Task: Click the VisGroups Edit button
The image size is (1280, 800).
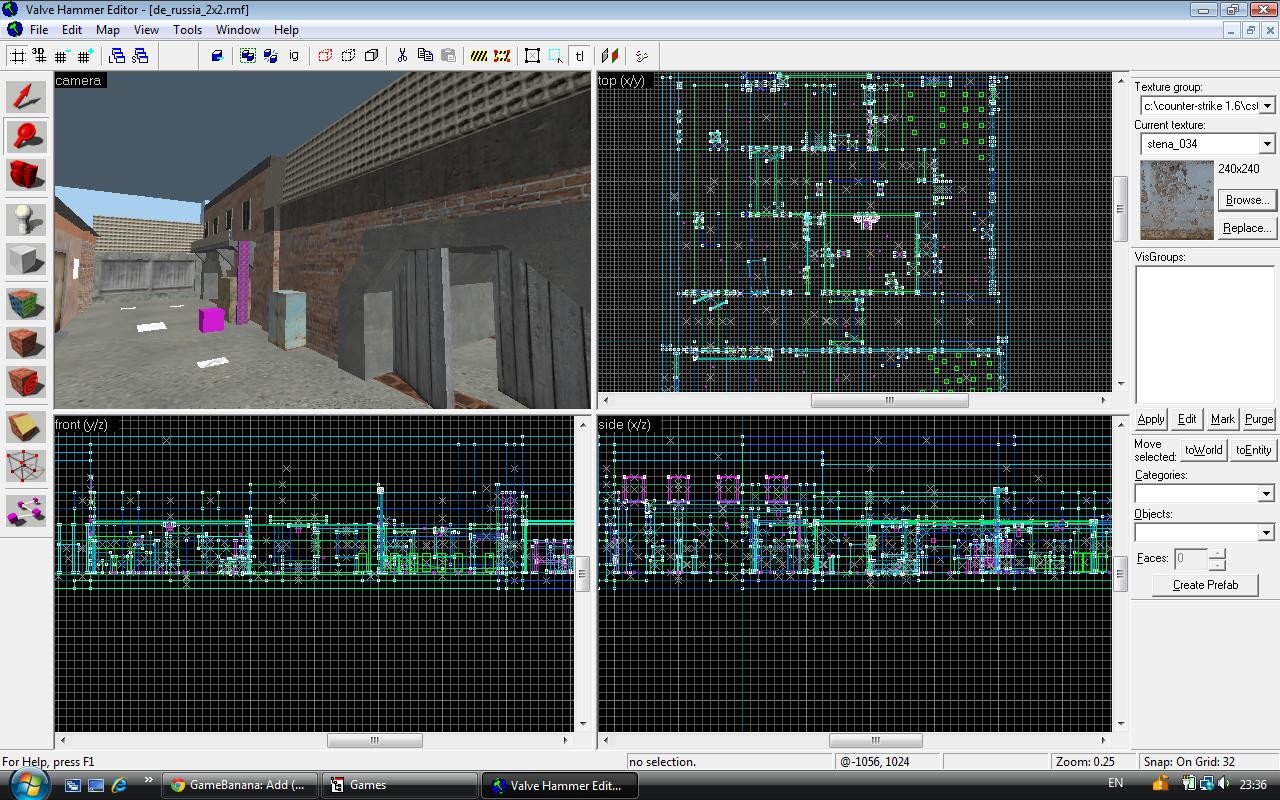Action: [1187, 419]
